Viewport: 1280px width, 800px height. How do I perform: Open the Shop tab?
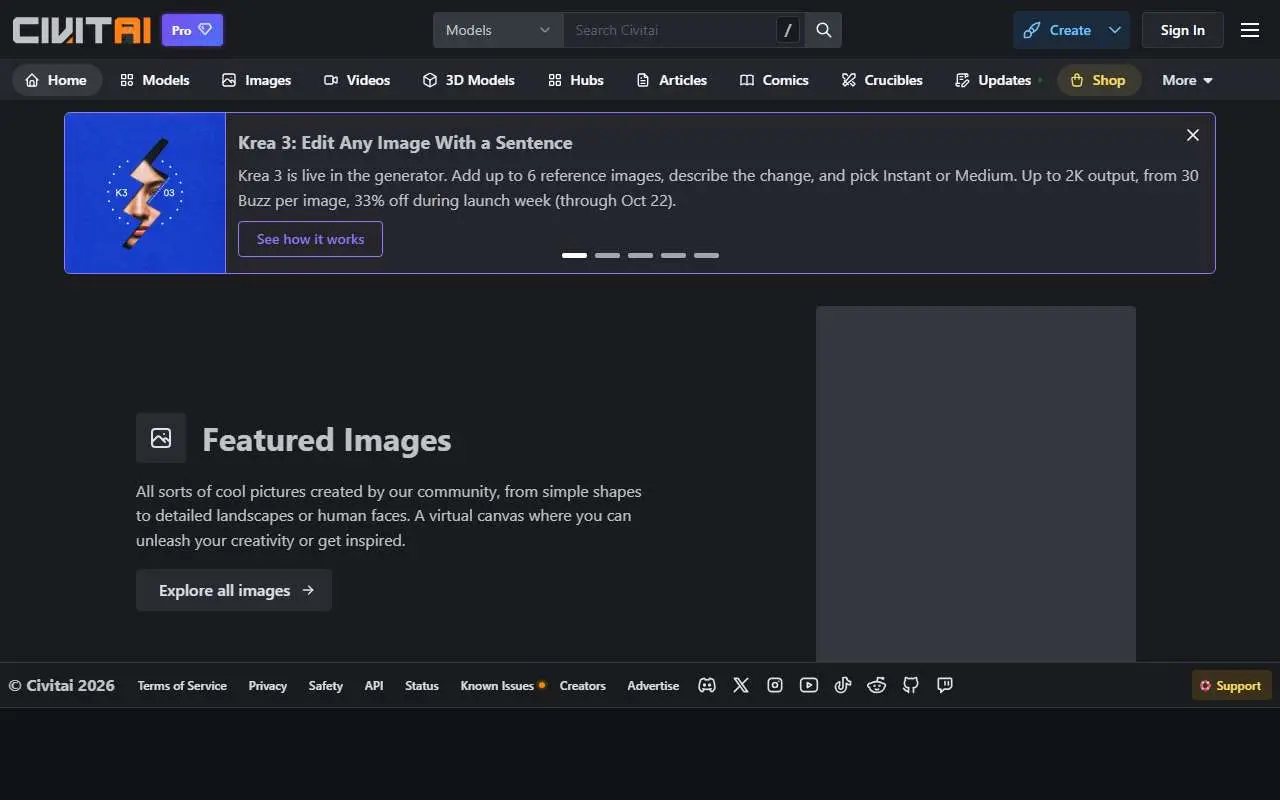tap(1098, 80)
